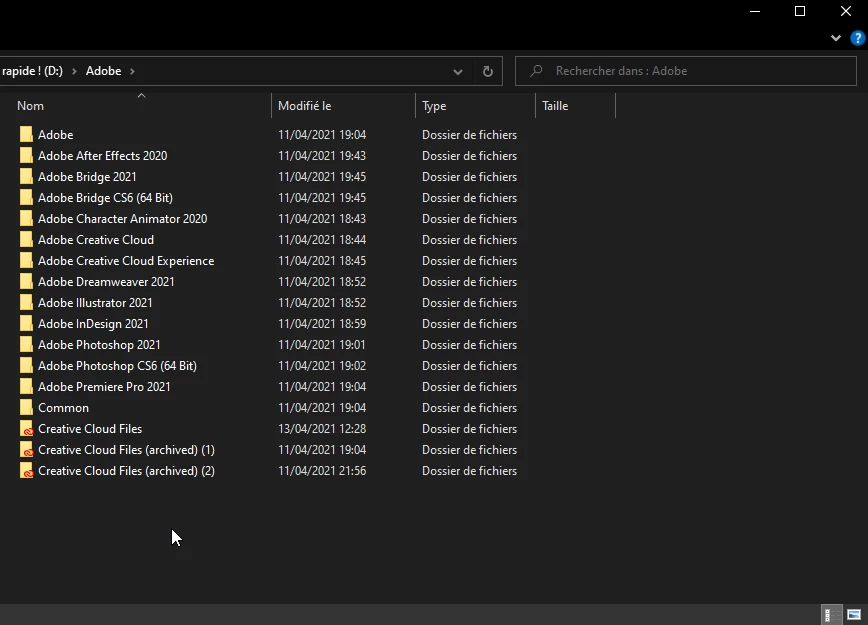This screenshot has height=625, width=868.
Task: Select Adobe Bridge CS6 (64 Bit) folder icon
Action: coord(26,198)
